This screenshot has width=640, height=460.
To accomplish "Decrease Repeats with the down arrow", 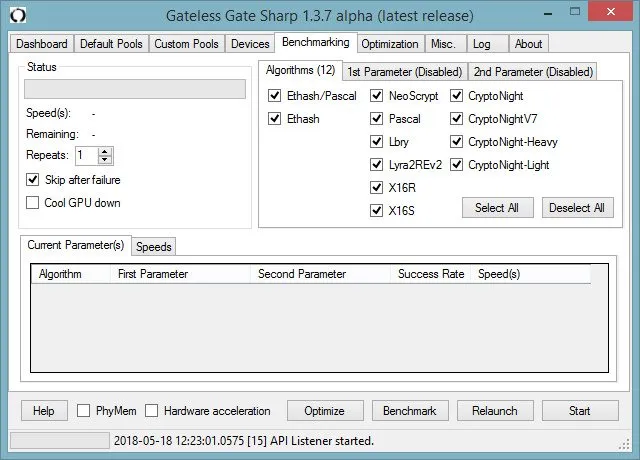I will click(x=105, y=160).
